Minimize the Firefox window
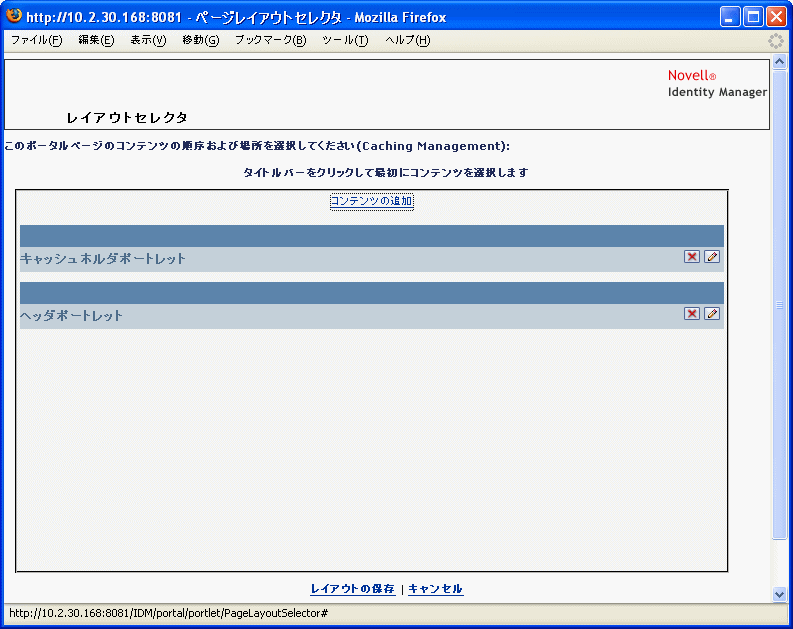Screen dimensions: 793x629 729,17
